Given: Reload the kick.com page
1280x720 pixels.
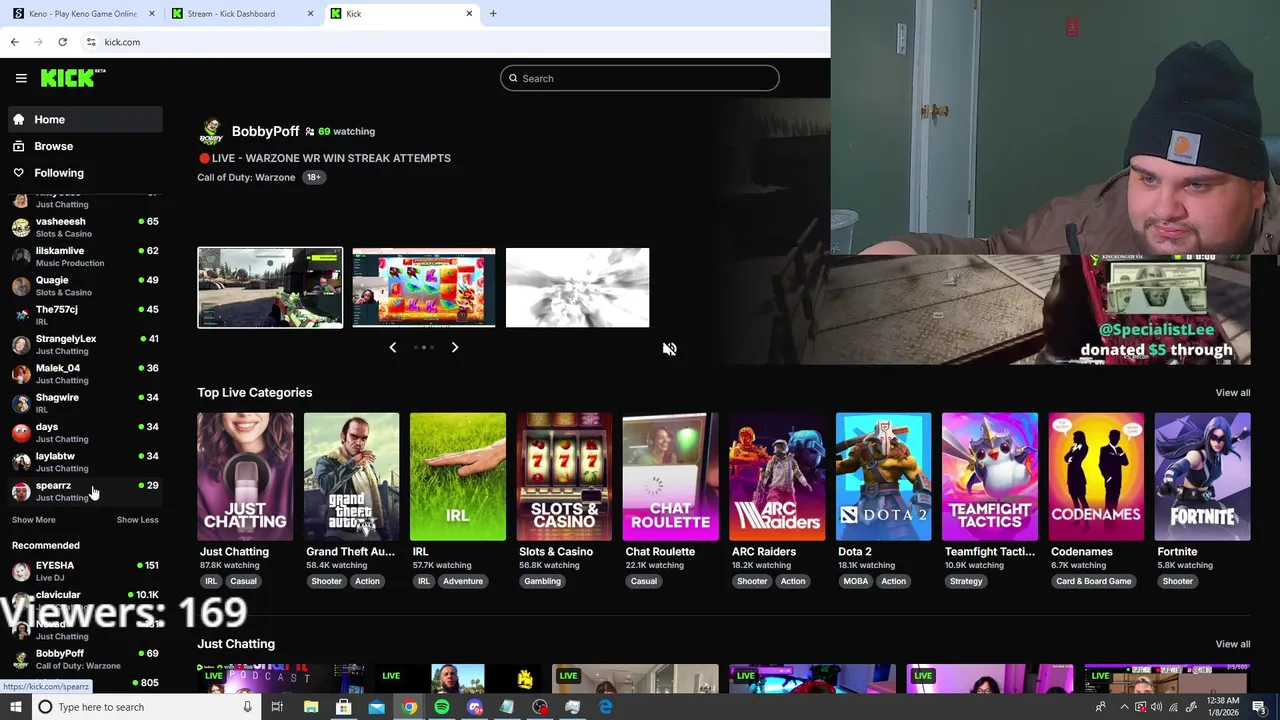Looking at the screenshot, I should tap(62, 42).
